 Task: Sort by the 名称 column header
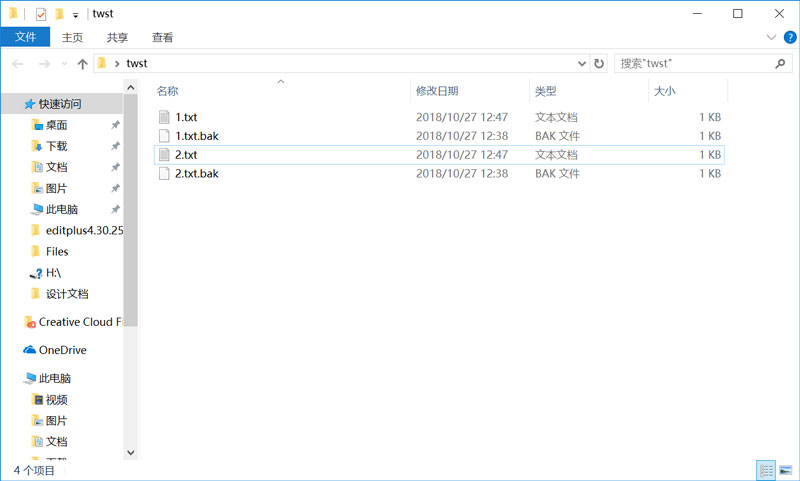coord(167,91)
